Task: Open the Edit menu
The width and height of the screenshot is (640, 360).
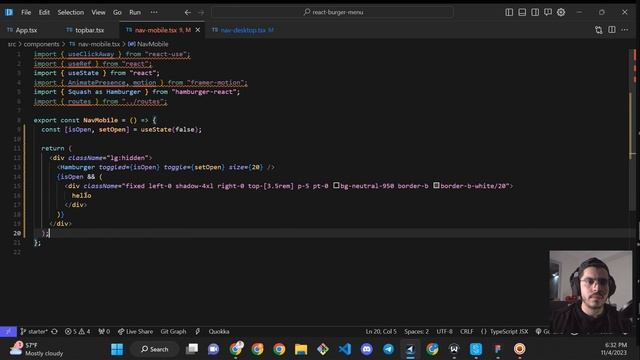Action: 44,12
